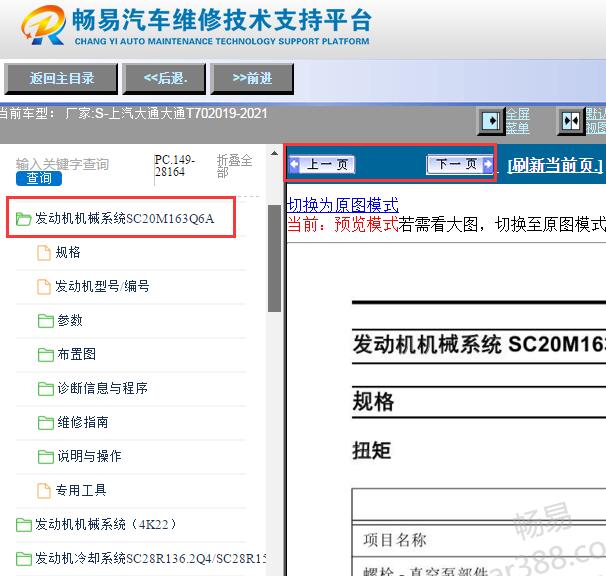Screen dimensions: 606x576
Task: Click the 全屏菜单 arrow icon
Action: pos(491,121)
